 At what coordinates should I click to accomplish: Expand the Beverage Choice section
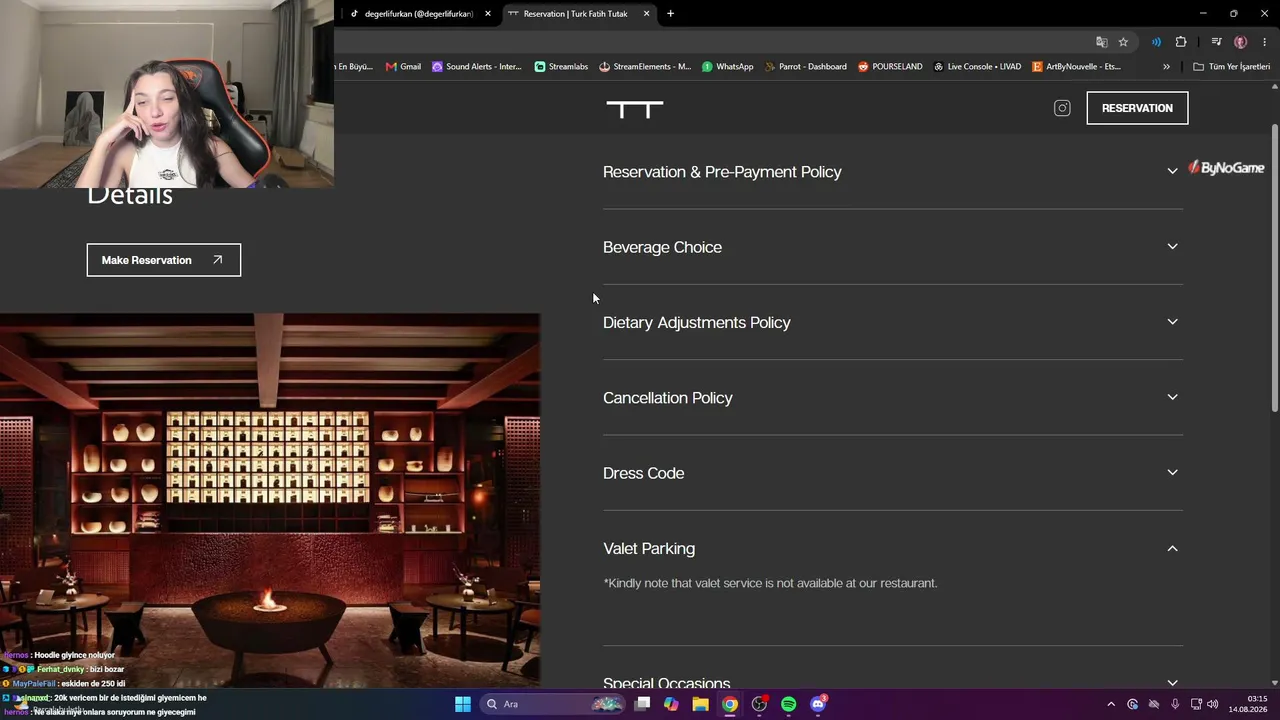(x=893, y=247)
